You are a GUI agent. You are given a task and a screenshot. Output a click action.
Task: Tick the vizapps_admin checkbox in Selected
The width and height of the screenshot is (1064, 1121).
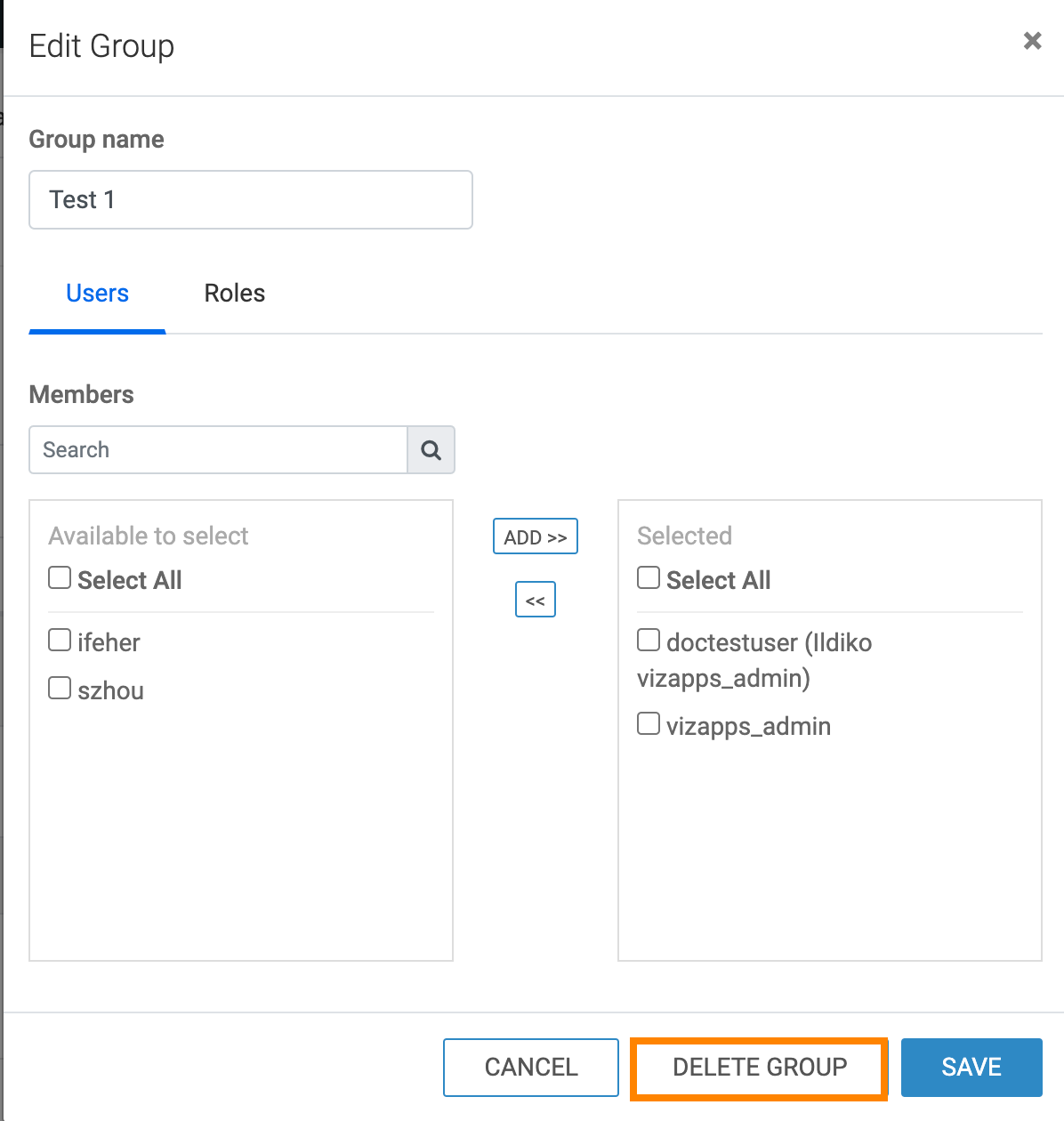649,724
